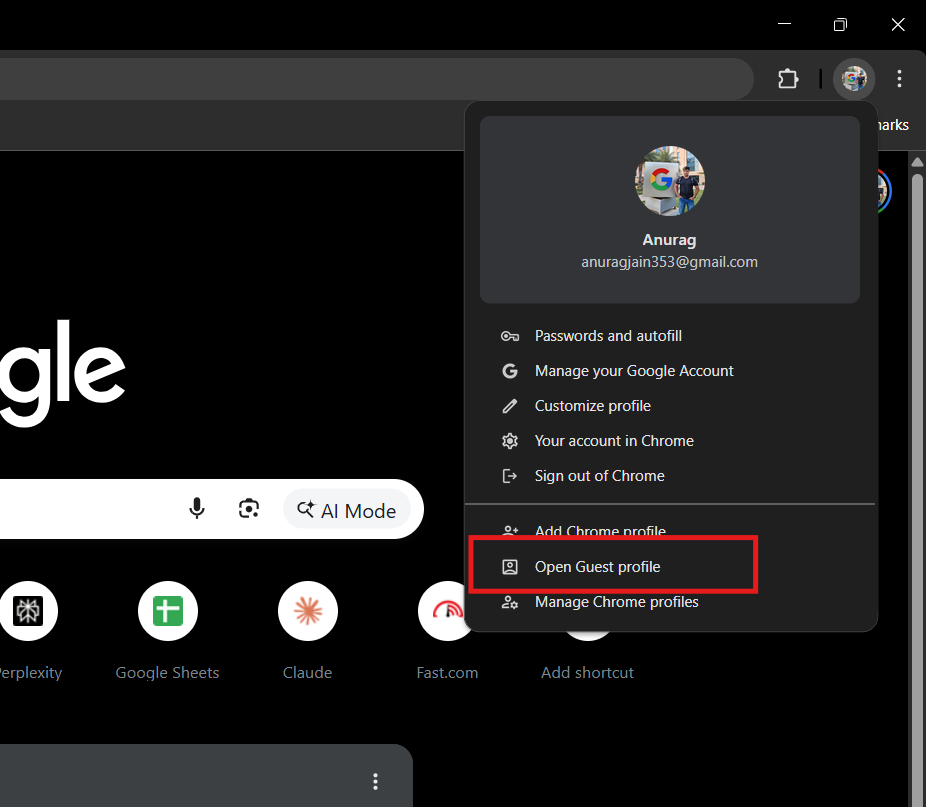Open the Fast.com shortcut
Viewport: 926px width, 807px height.
[447, 610]
